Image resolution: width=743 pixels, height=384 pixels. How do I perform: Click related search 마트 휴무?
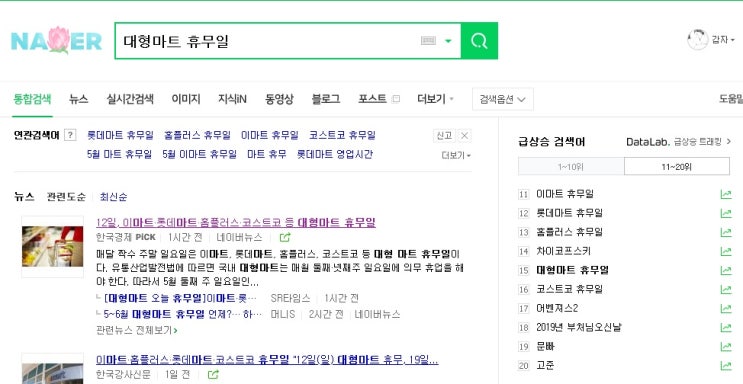(x=267, y=154)
